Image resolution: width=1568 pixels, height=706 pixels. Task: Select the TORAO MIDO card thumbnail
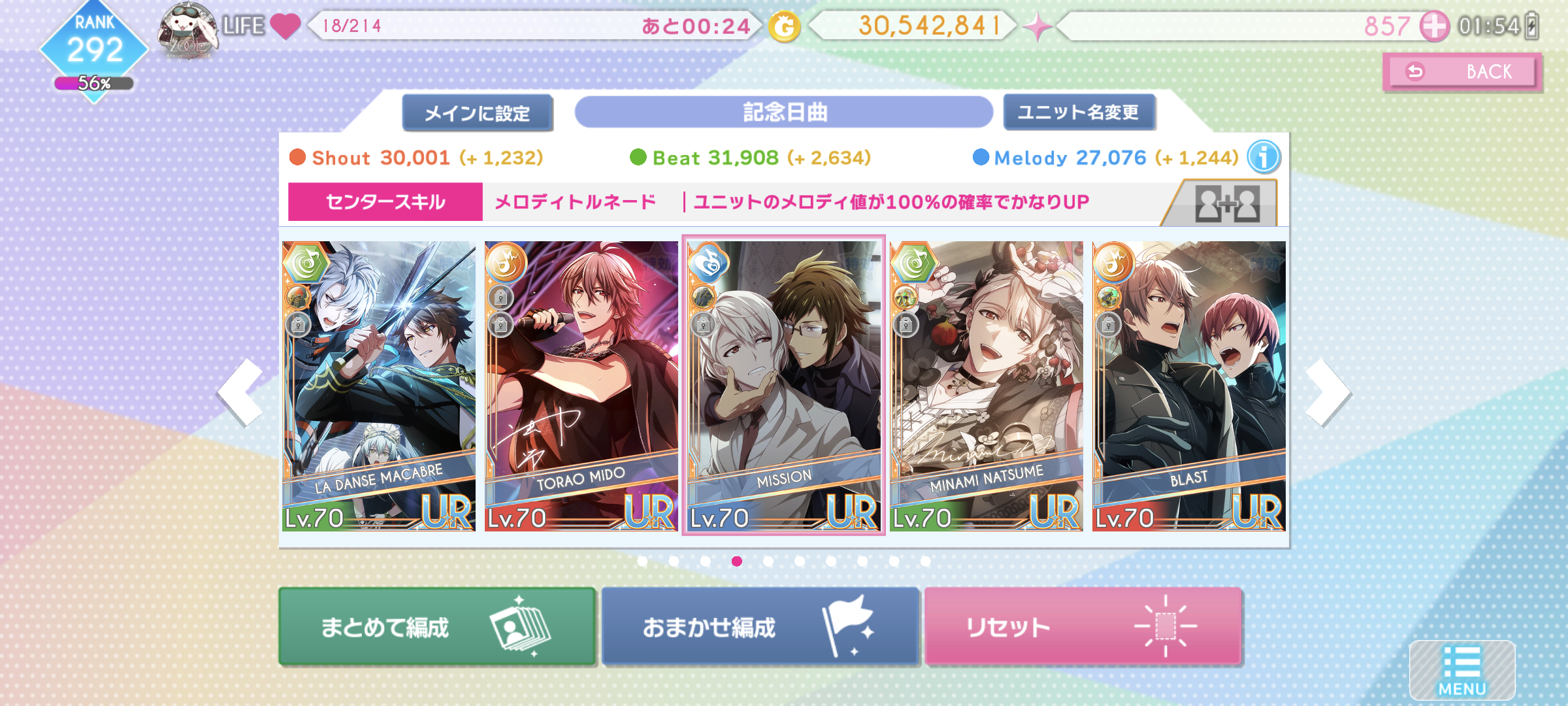(581, 386)
